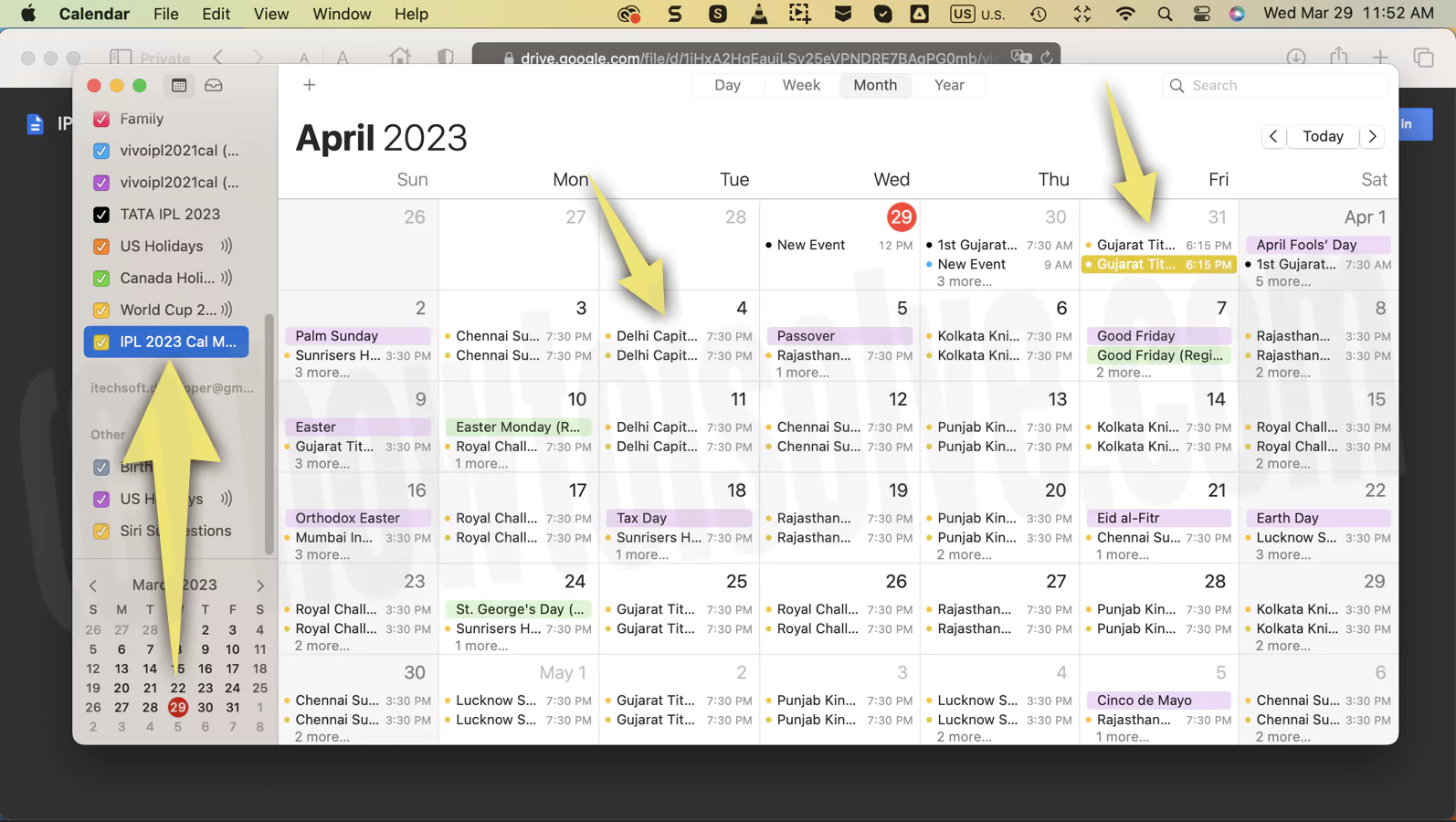Click US Holidays broadcast icon
1456x822 pixels.
(226, 246)
